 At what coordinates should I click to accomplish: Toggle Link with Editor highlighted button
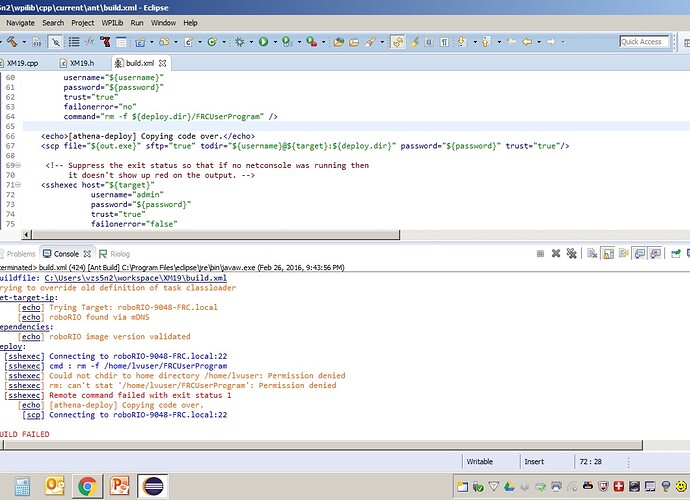tap(397, 42)
